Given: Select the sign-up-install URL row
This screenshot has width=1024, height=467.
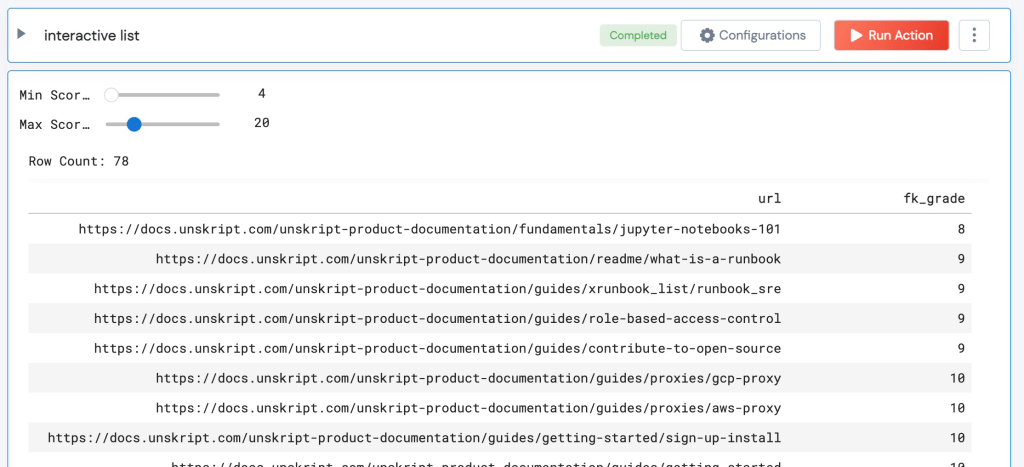Looking at the screenshot, I should tap(414, 438).
